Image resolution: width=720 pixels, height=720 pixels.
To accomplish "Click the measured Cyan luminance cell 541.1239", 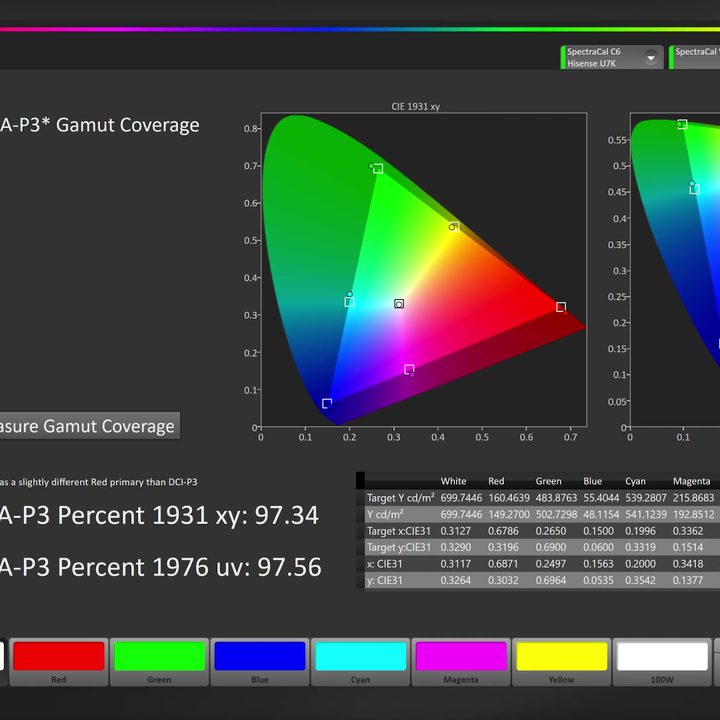I will pos(646,515).
